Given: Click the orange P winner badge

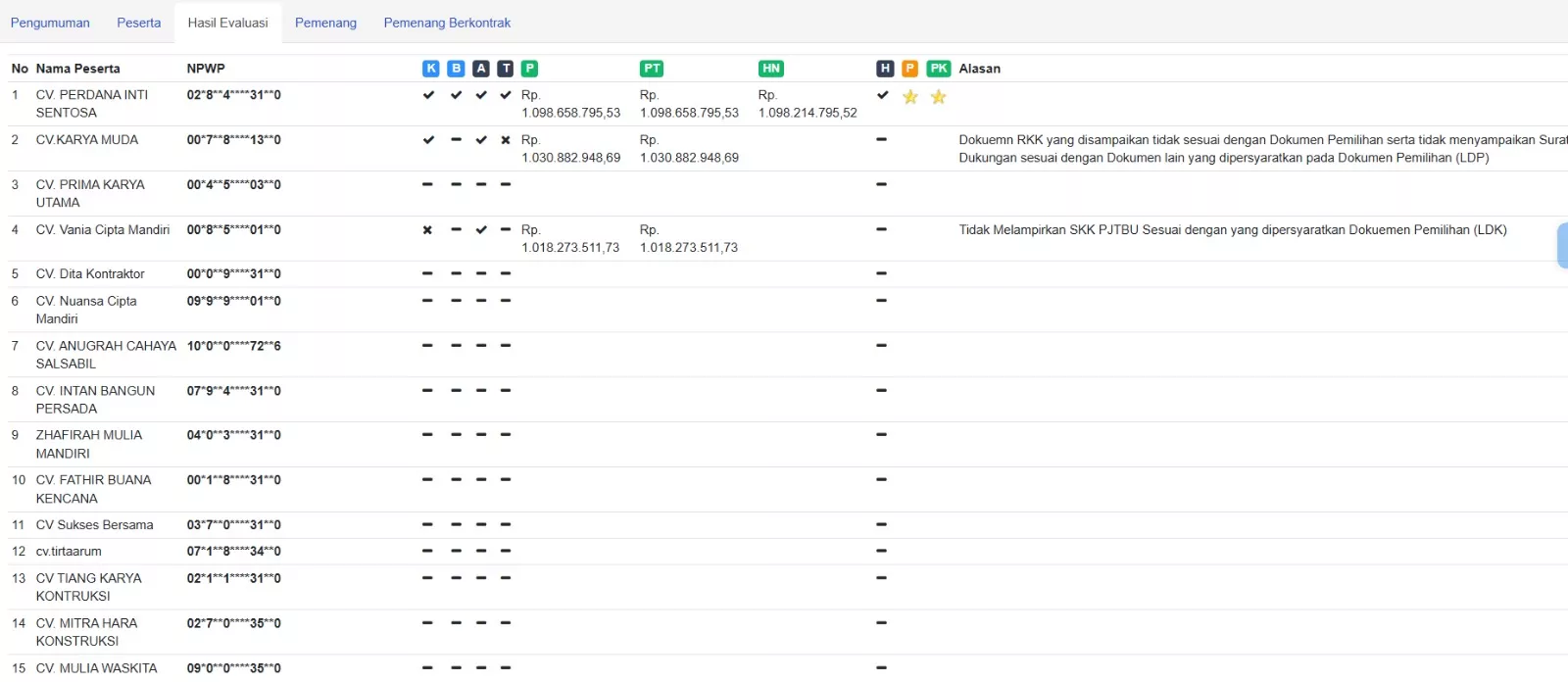Looking at the screenshot, I should point(909,69).
